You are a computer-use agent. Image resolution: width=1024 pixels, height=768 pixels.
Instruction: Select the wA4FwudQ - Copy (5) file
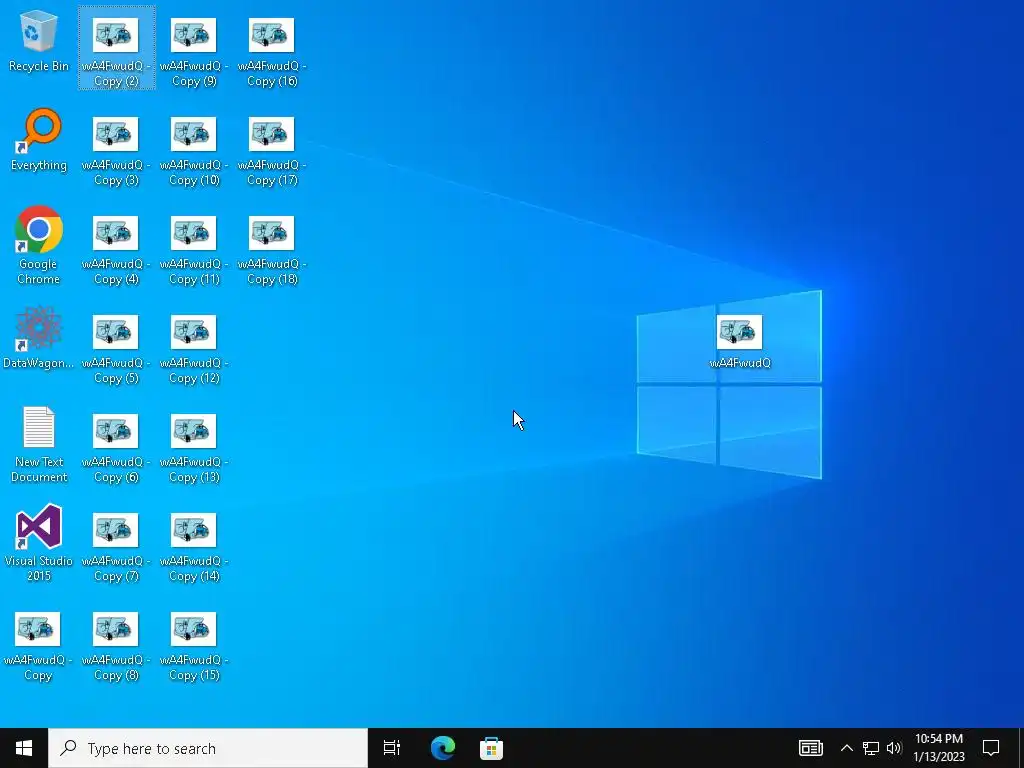[116, 349]
